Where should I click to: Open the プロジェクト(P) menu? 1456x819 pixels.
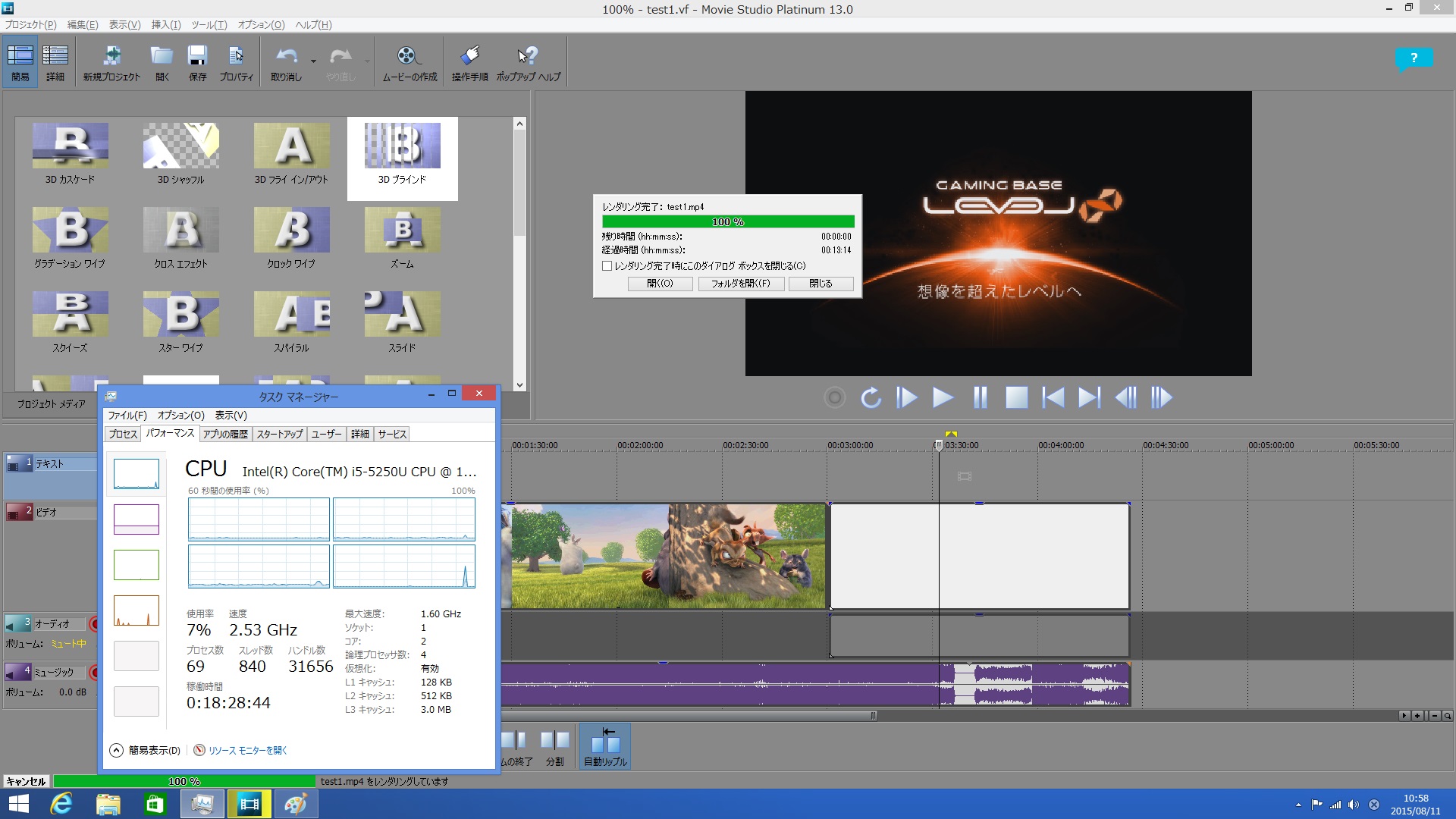30,24
